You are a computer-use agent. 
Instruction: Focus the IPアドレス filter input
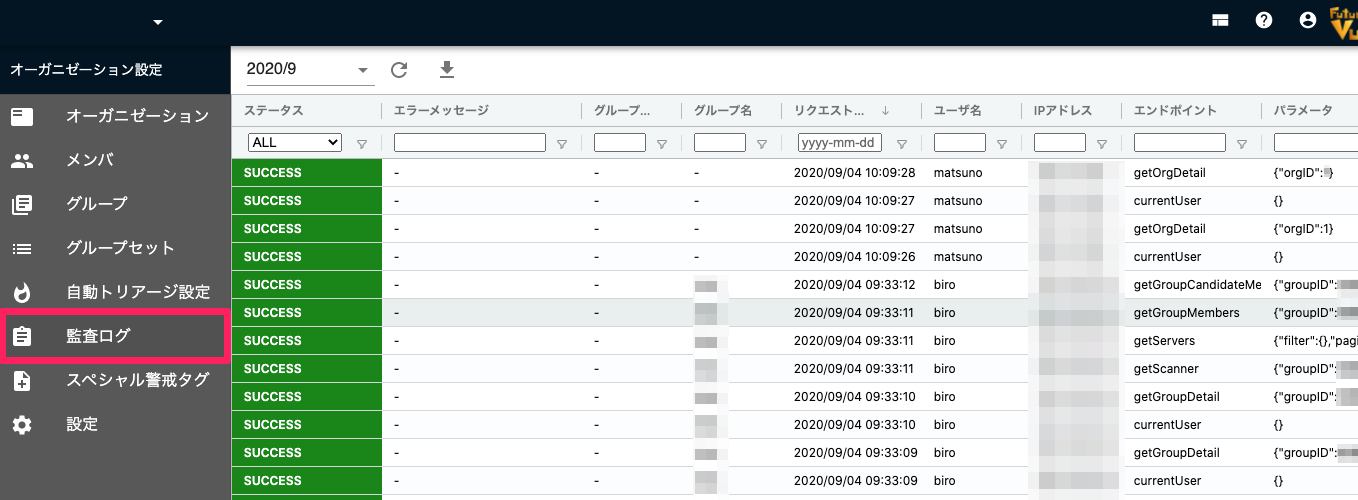click(1060, 143)
